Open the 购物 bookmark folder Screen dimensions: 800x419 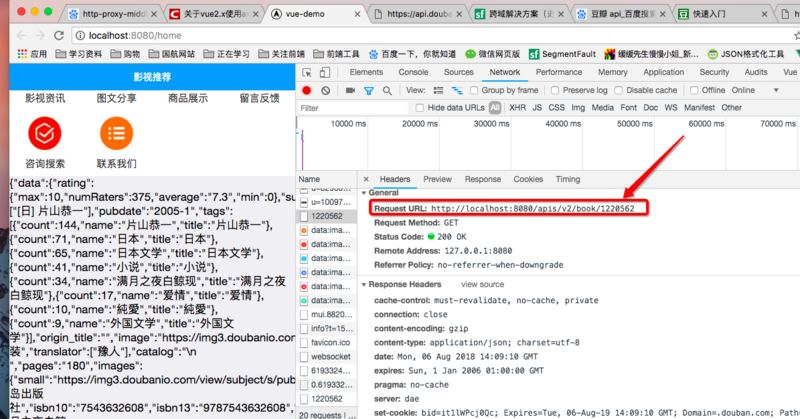click(x=125, y=54)
